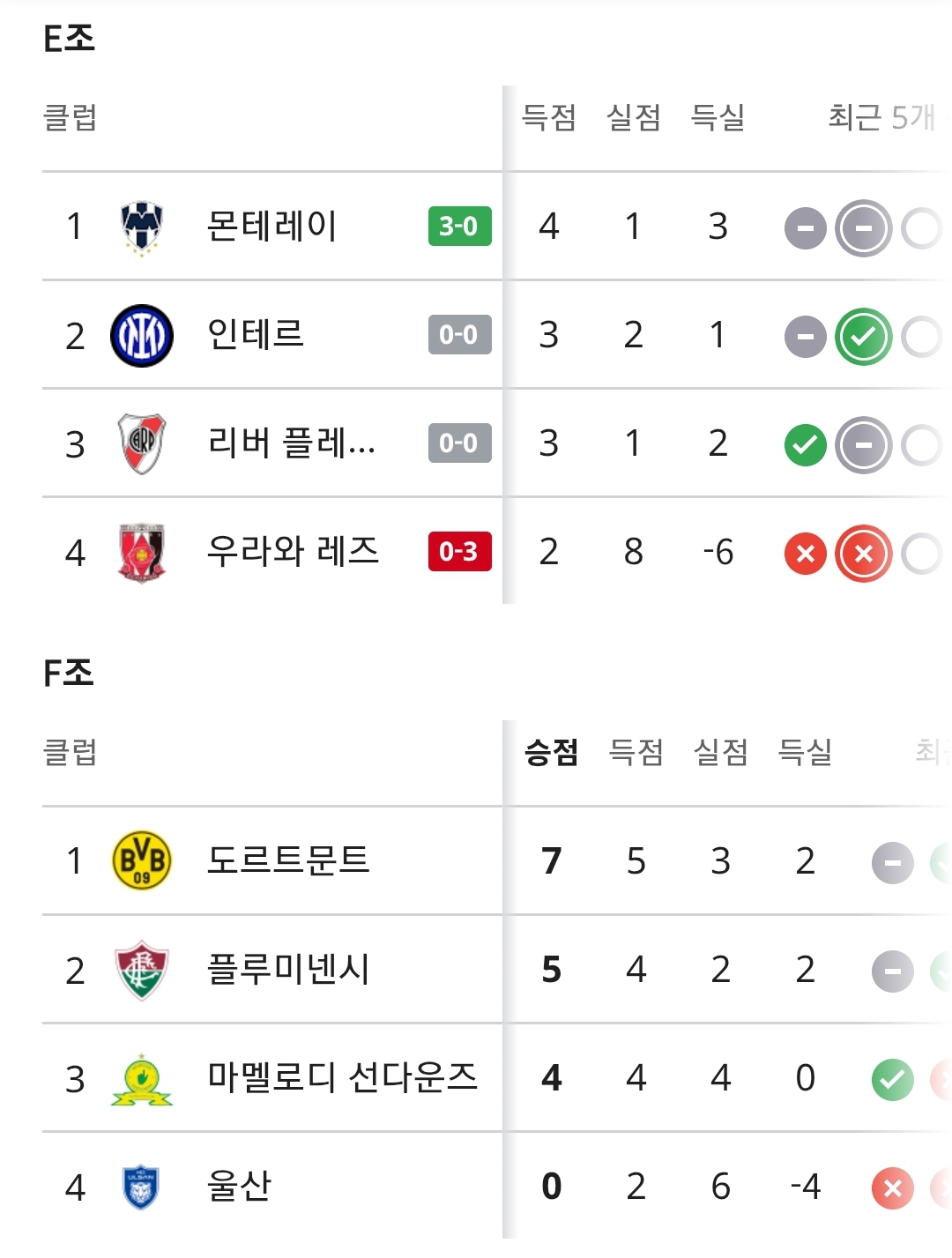
Task: Sort Group F table by 승점 column
Action: click(551, 753)
